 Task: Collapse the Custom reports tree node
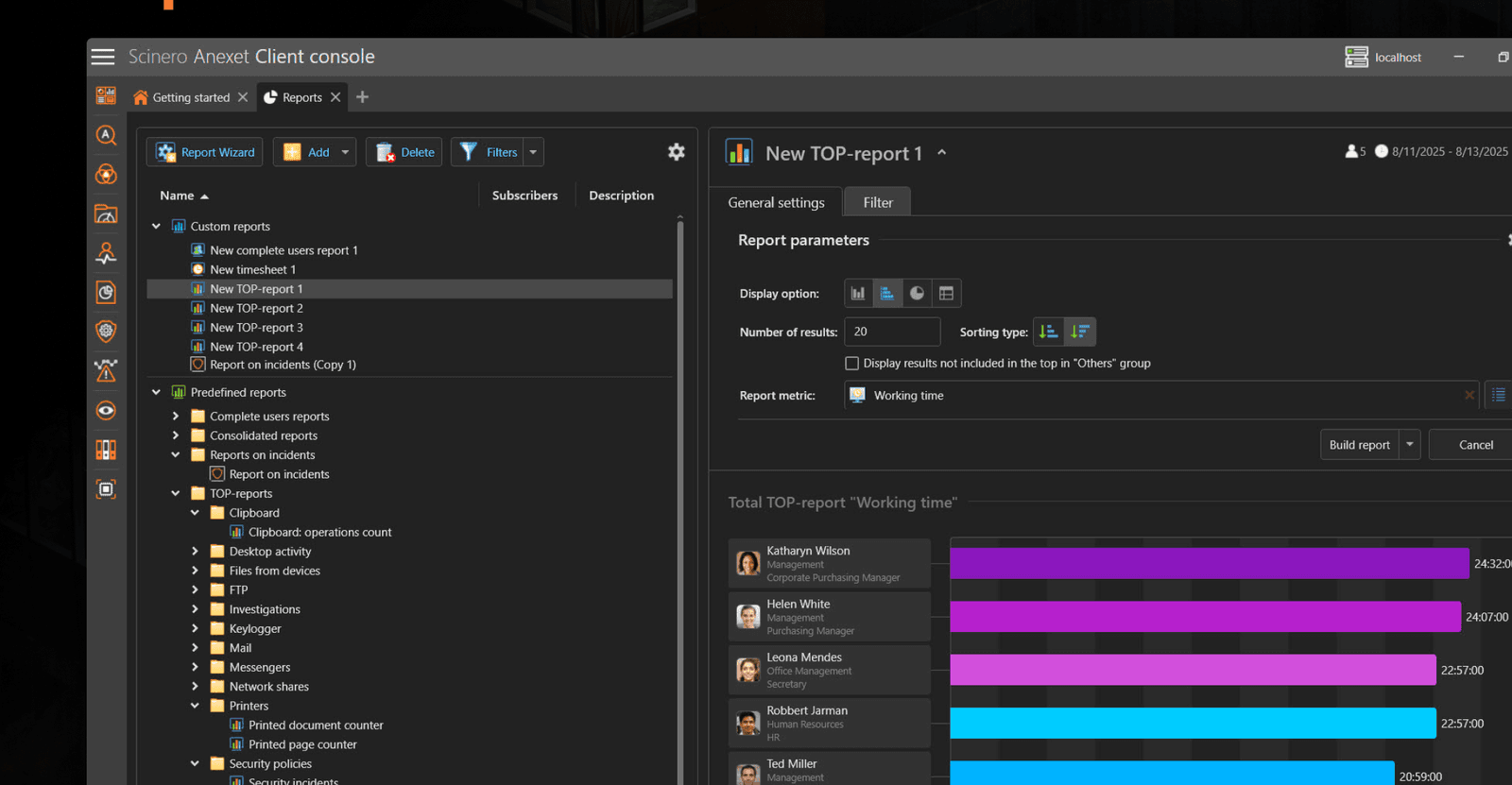click(x=156, y=227)
